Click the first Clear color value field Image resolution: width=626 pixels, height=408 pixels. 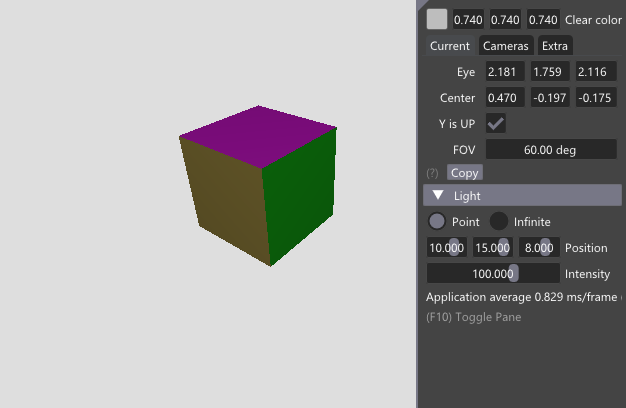point(466,20)
